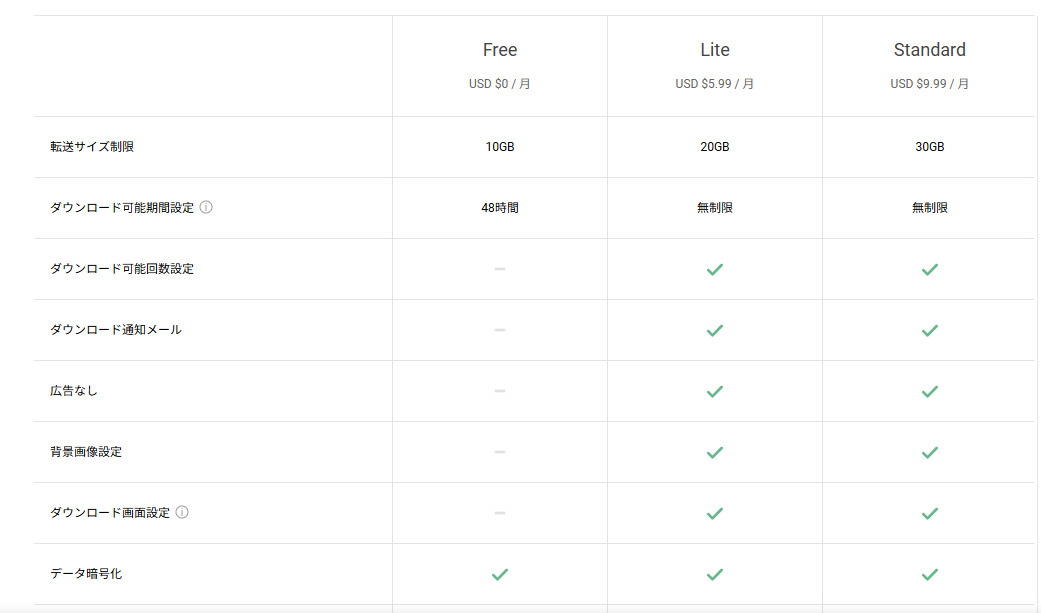
Task: Click info icon beside ダウンロード可能期間設定
Action: click(x=206, y=208)
